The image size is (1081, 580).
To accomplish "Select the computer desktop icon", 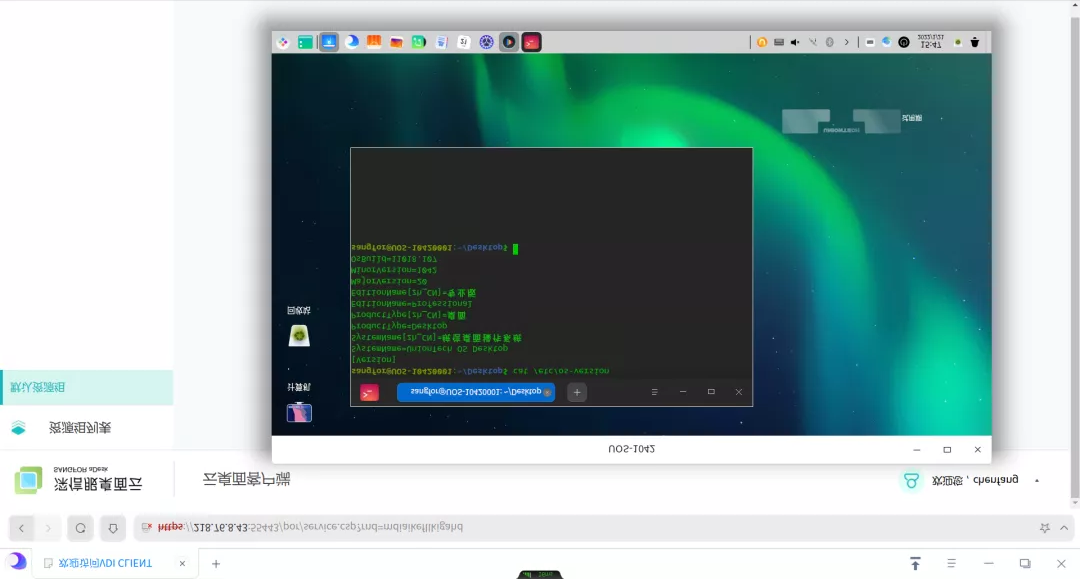I will 299,411.
